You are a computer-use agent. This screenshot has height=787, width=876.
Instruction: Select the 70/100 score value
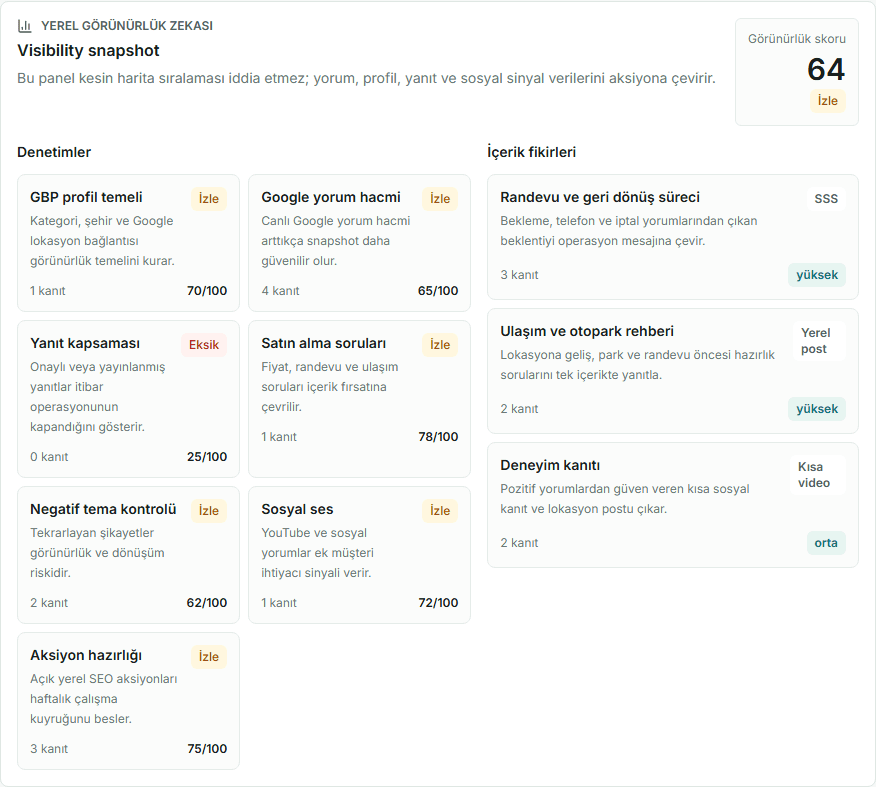(x=207, y=291)
